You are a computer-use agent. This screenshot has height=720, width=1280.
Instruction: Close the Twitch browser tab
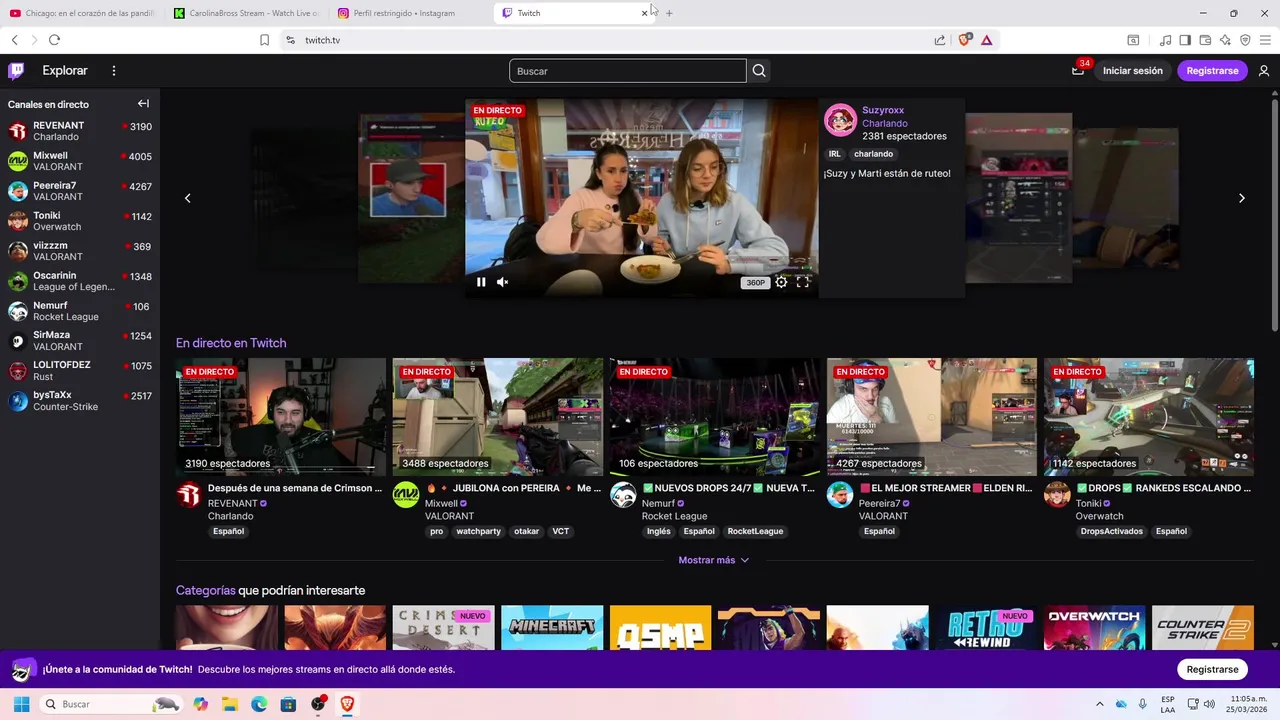(x=644, y=13)
